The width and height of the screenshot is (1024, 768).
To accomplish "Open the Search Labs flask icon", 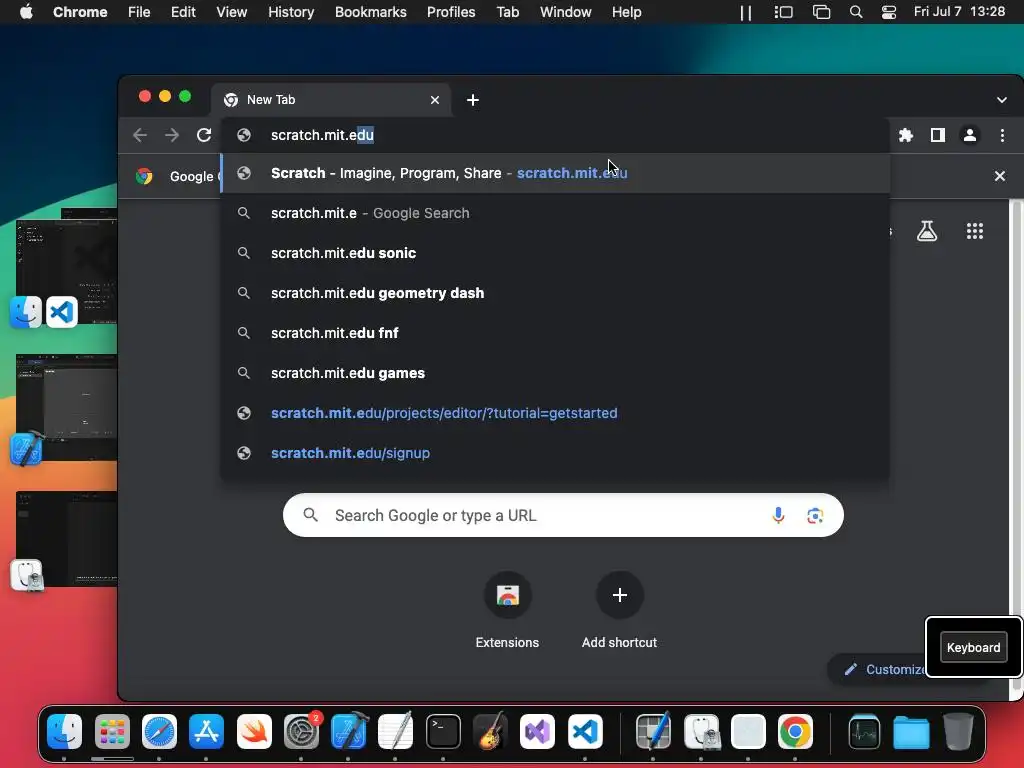I will 927,231.
